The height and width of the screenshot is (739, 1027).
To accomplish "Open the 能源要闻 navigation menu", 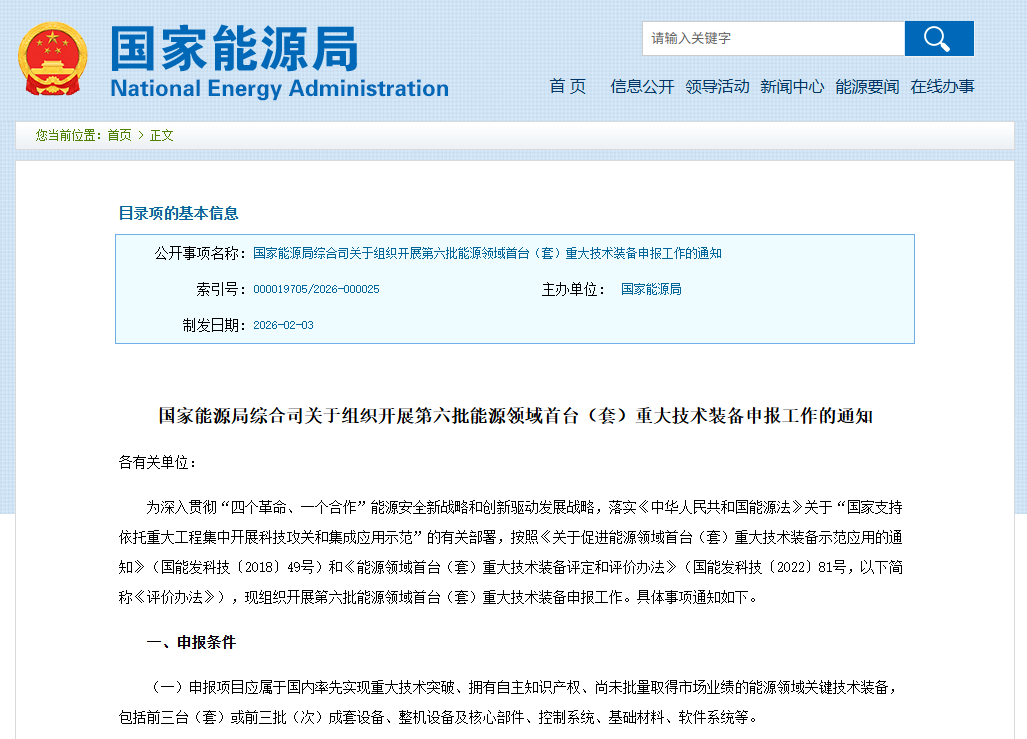I will pyautogui.click(x=866, y=86).
